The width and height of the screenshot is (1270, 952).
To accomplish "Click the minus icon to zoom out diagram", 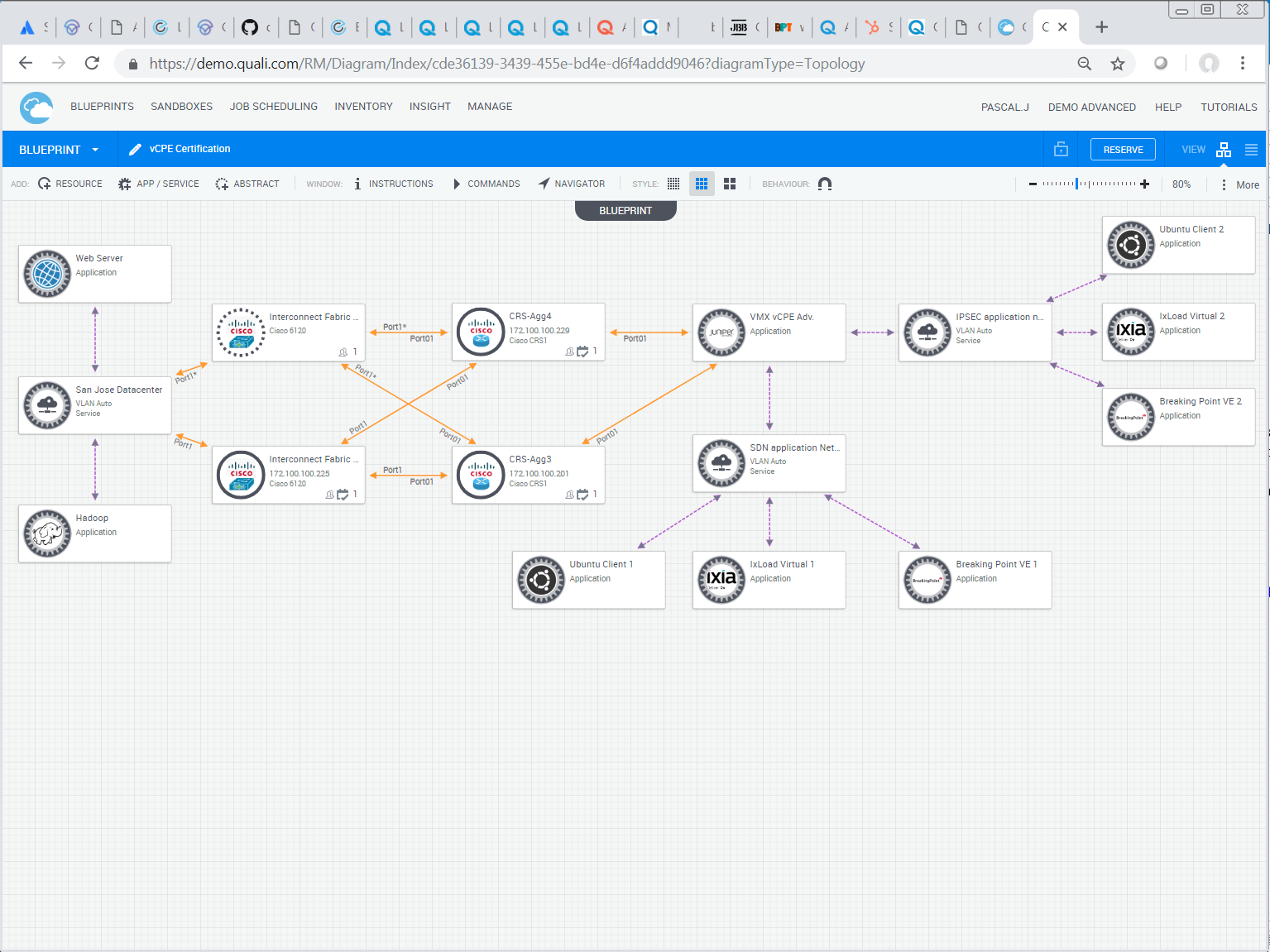I will [1033, 184].
